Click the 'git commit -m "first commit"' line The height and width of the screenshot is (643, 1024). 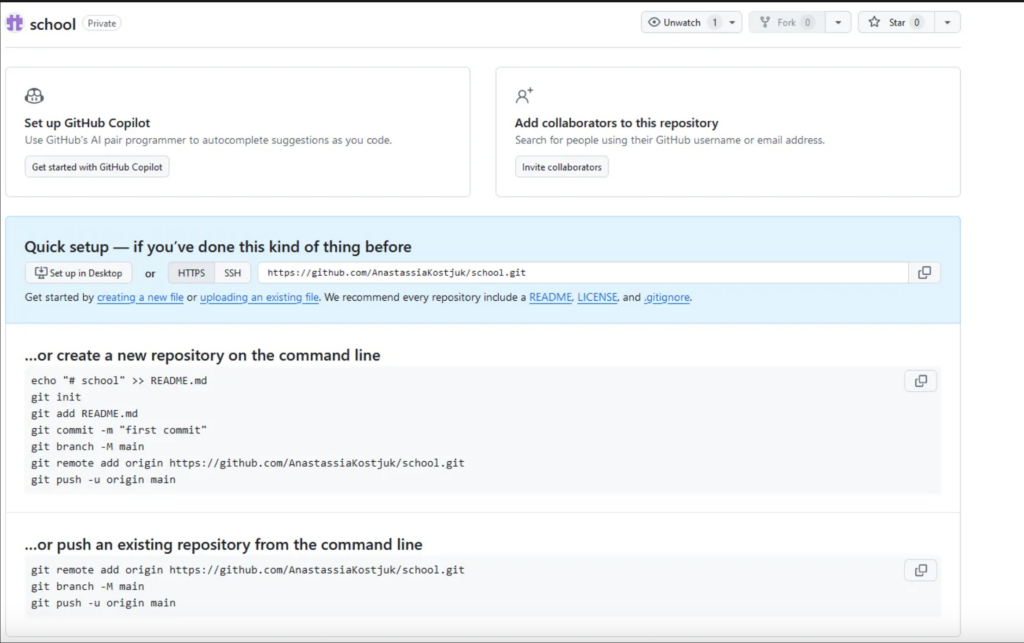coord(119,430)
